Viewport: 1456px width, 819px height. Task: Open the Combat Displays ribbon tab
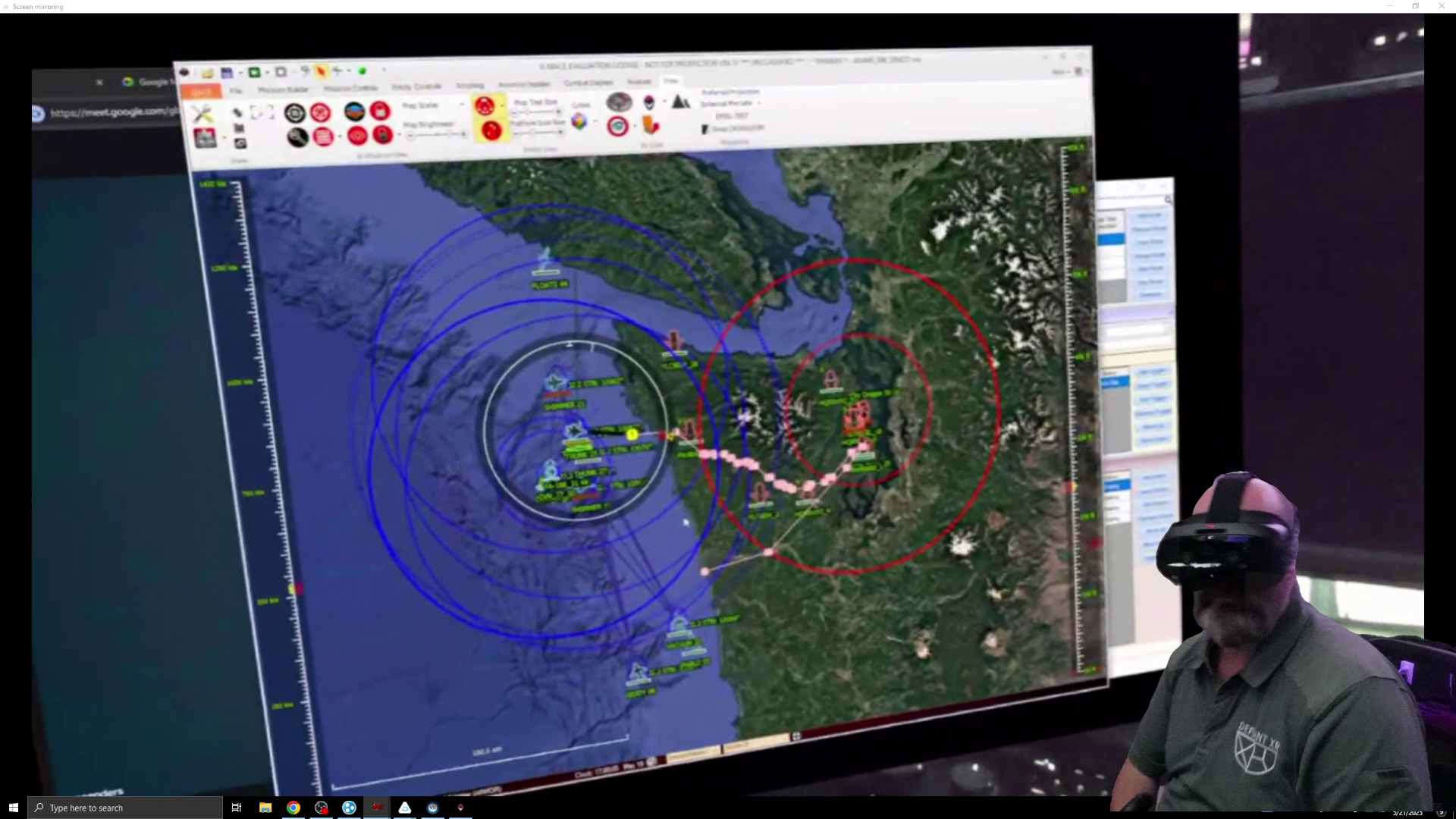point(588,83)
